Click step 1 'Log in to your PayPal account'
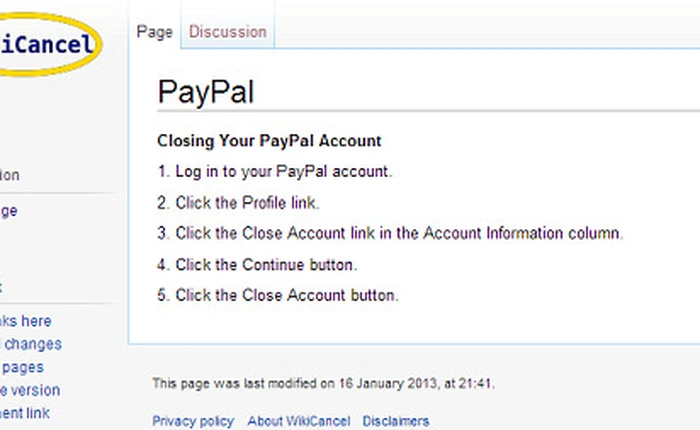The image size is (700, 430). tap(275, 172)
